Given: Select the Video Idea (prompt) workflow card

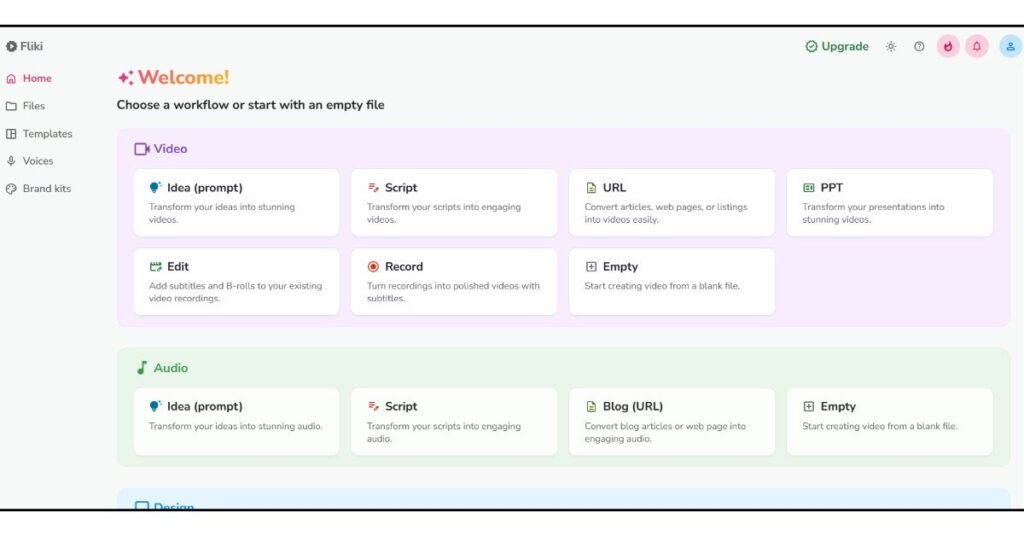Looking at the screenshot, I should pos(236,202).
